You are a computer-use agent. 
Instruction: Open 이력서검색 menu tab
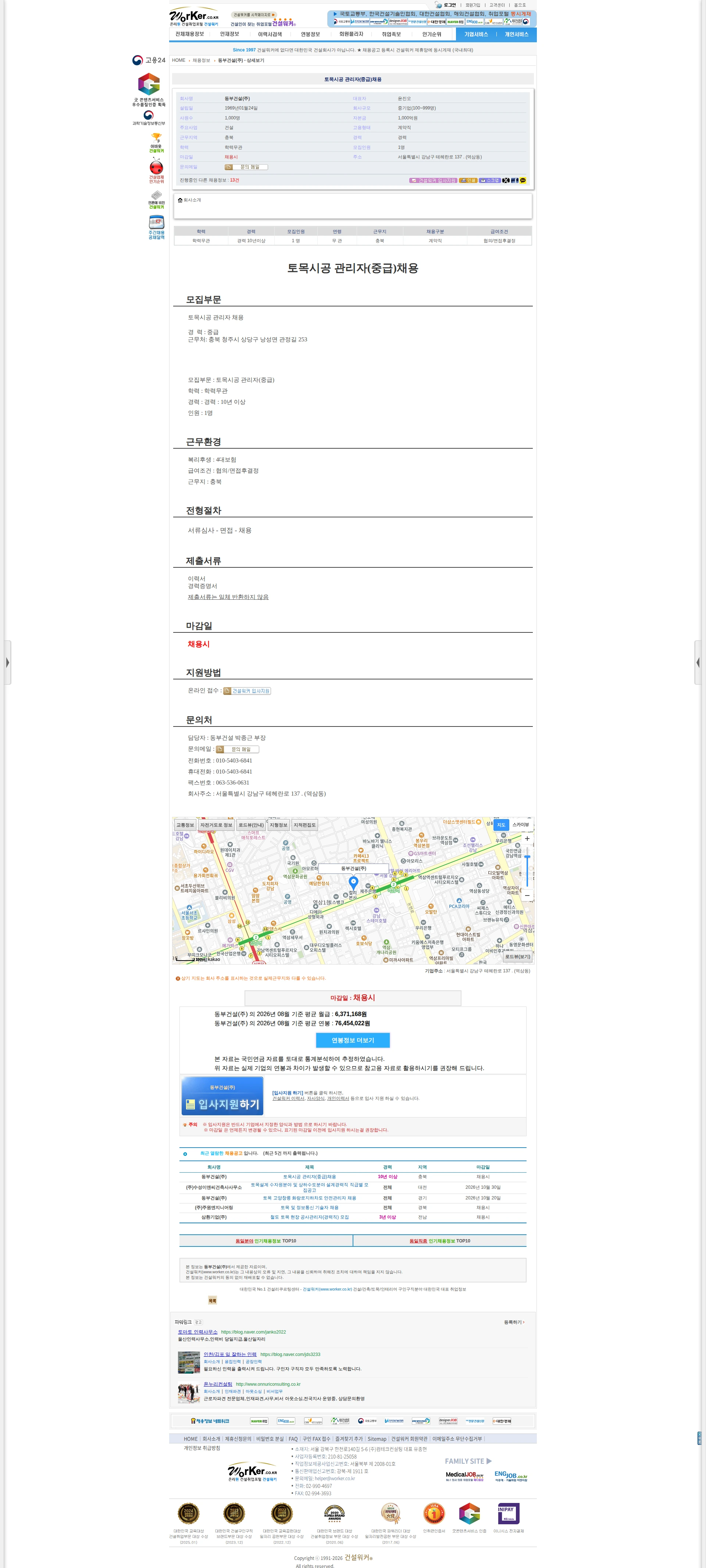tap(269, 34)
